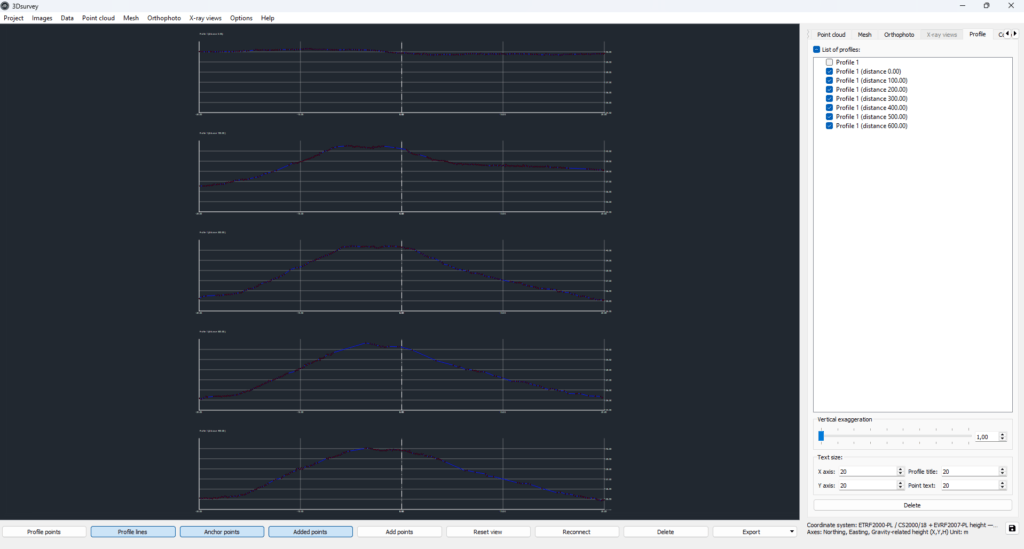Open the Export dropdown arrow
Viewport: 1024px width, 549px height.
coord(792,531)
